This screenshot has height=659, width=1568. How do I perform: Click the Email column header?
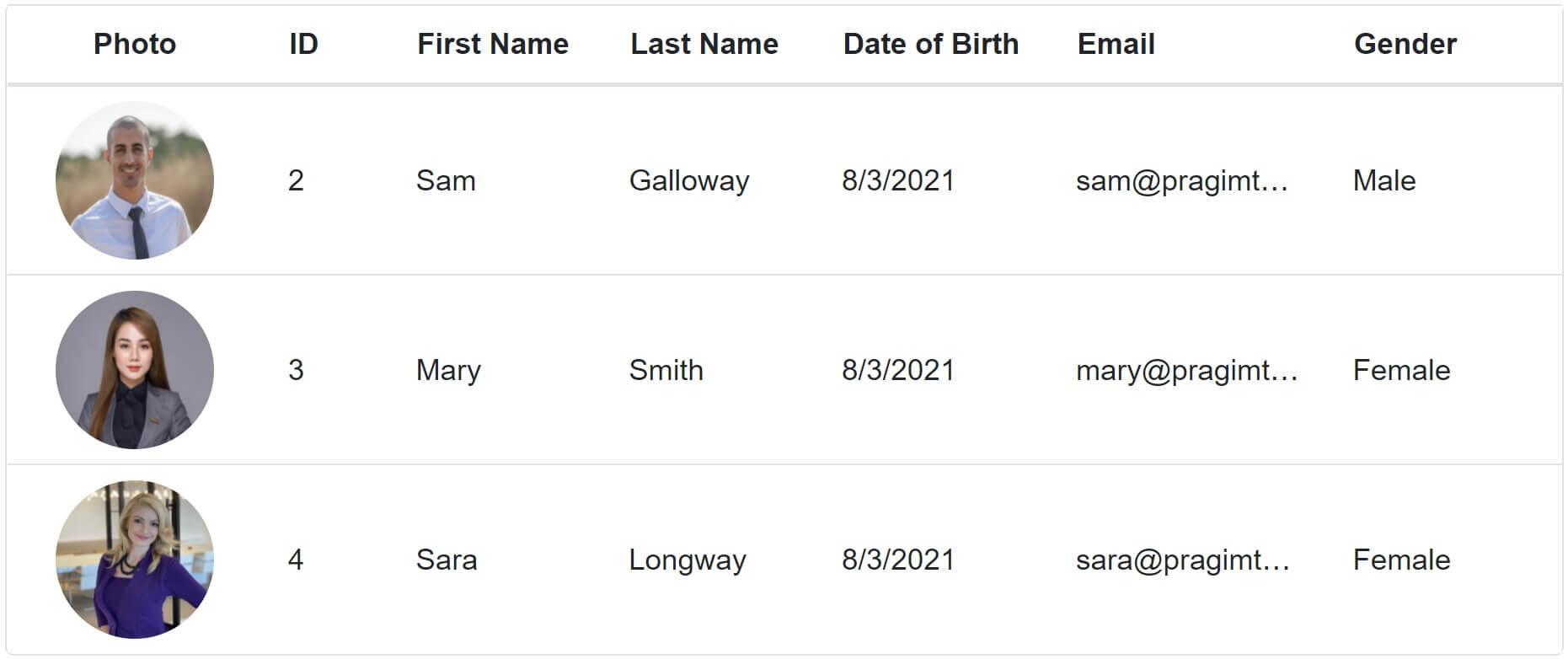(1116, 44)
